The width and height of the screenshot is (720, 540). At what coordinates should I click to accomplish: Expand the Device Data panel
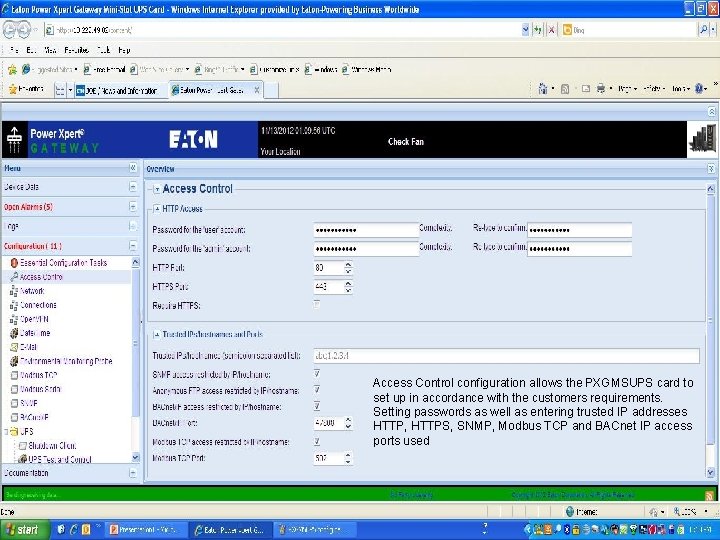(x=133, y=186)
